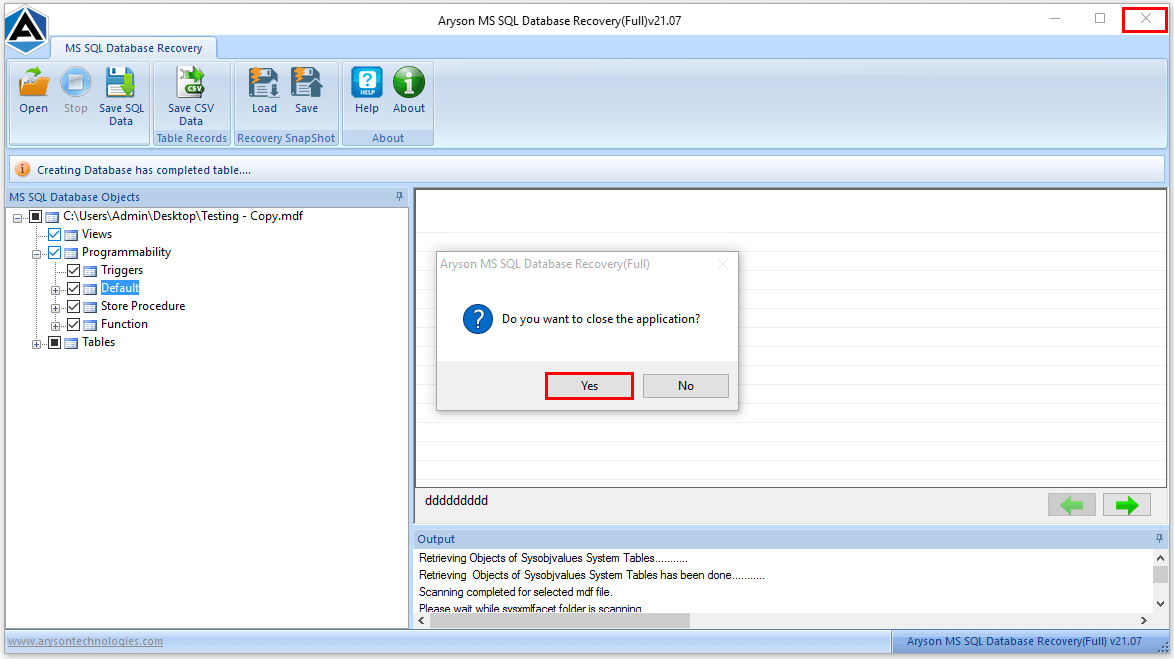Viewport: 1174px width, 659px height.
Task: Close the confirmation dialog with X
Action: coord(723,264)
